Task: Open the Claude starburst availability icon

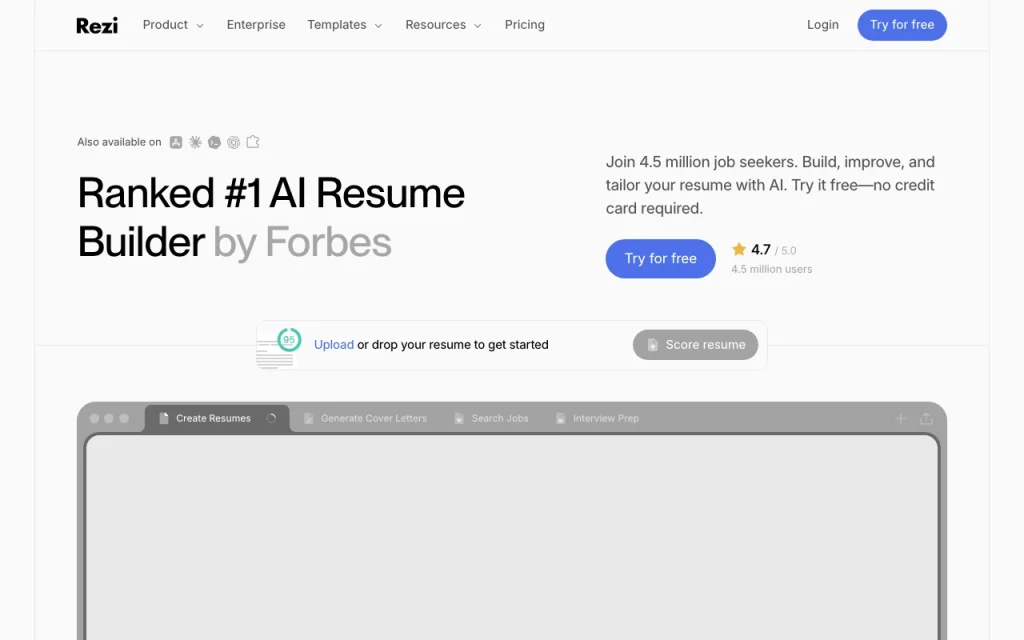Action: 195,142
